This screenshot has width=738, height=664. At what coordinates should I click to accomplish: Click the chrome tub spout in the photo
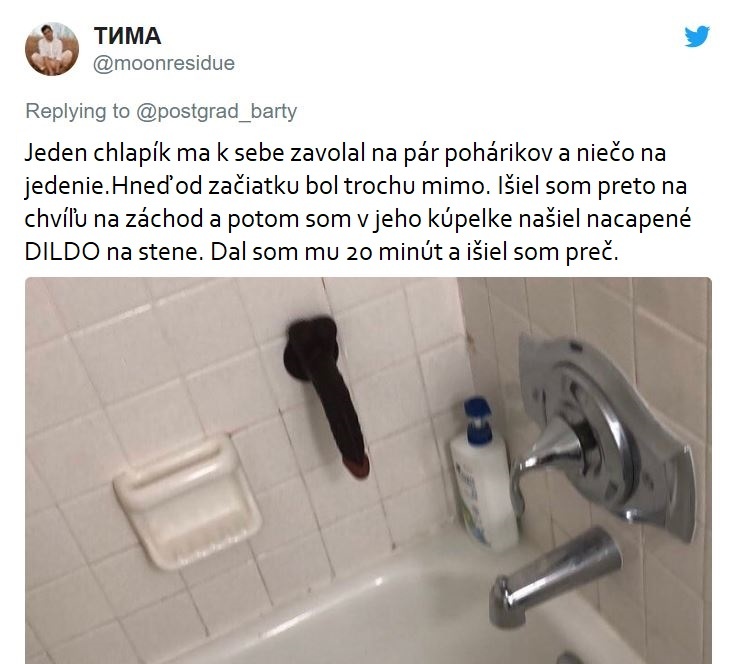pos(554,576)
